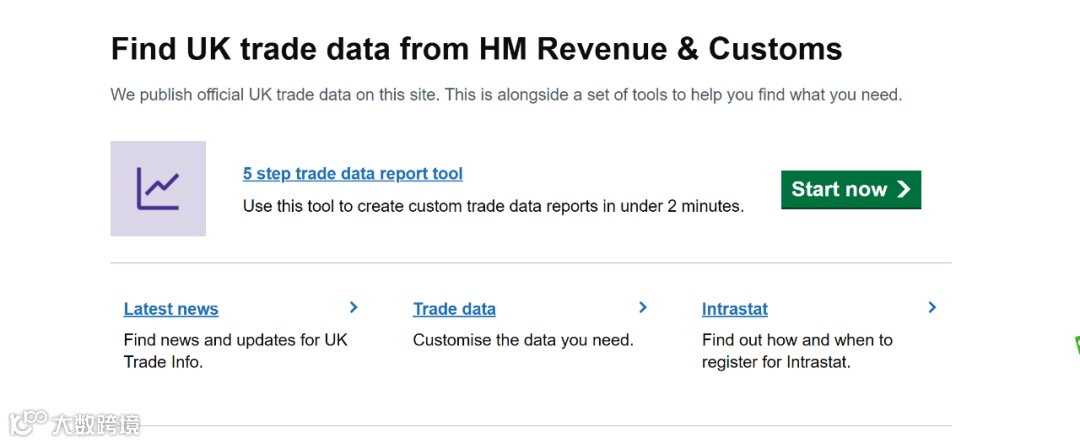Click the green shape at the right edge
The height and width of the screenshot is (444, 1080).
pyautogui.click(x=1076, y=346)
